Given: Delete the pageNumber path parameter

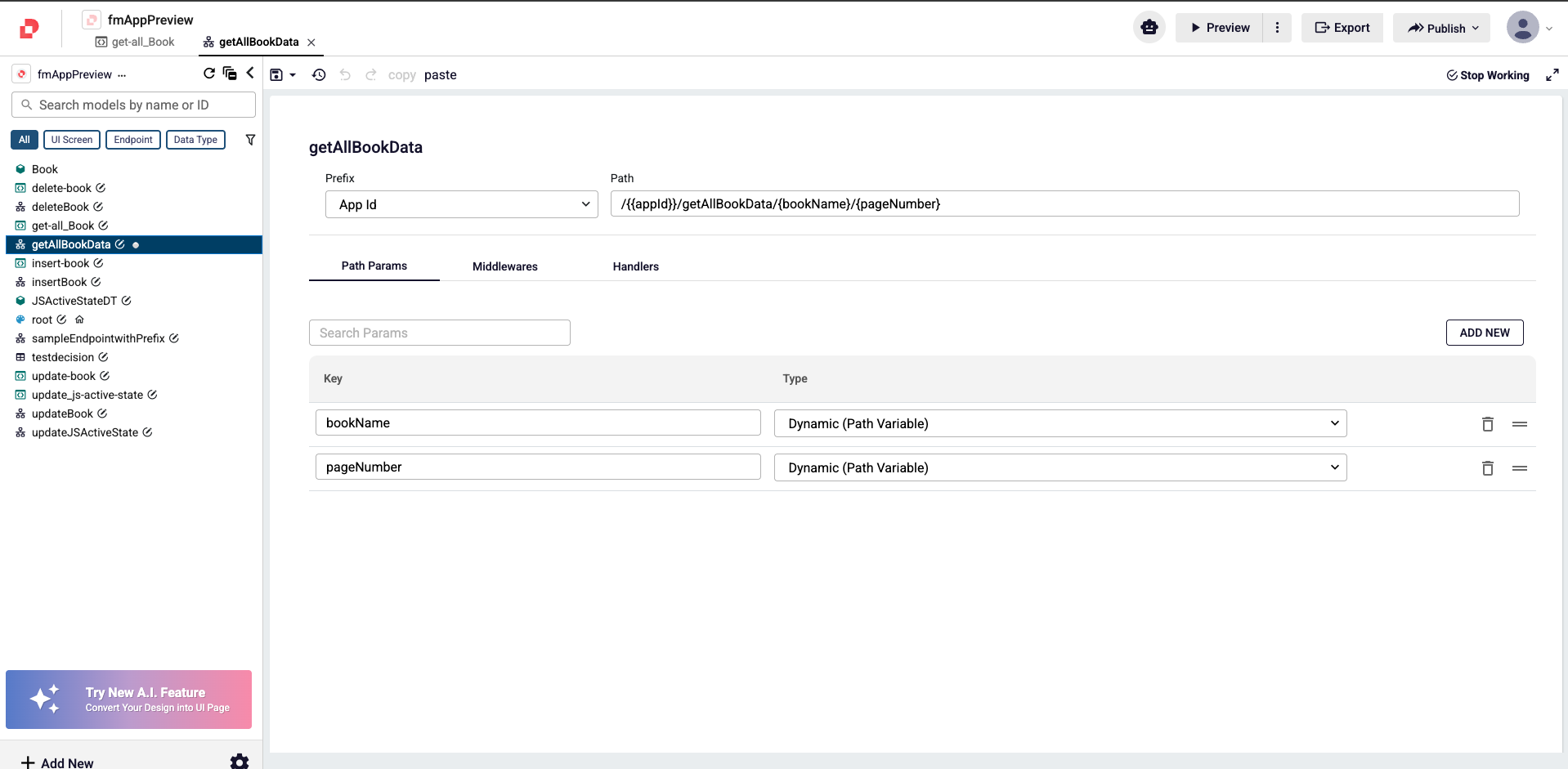Looking at the screenshot, I should tap(1487, 468).
